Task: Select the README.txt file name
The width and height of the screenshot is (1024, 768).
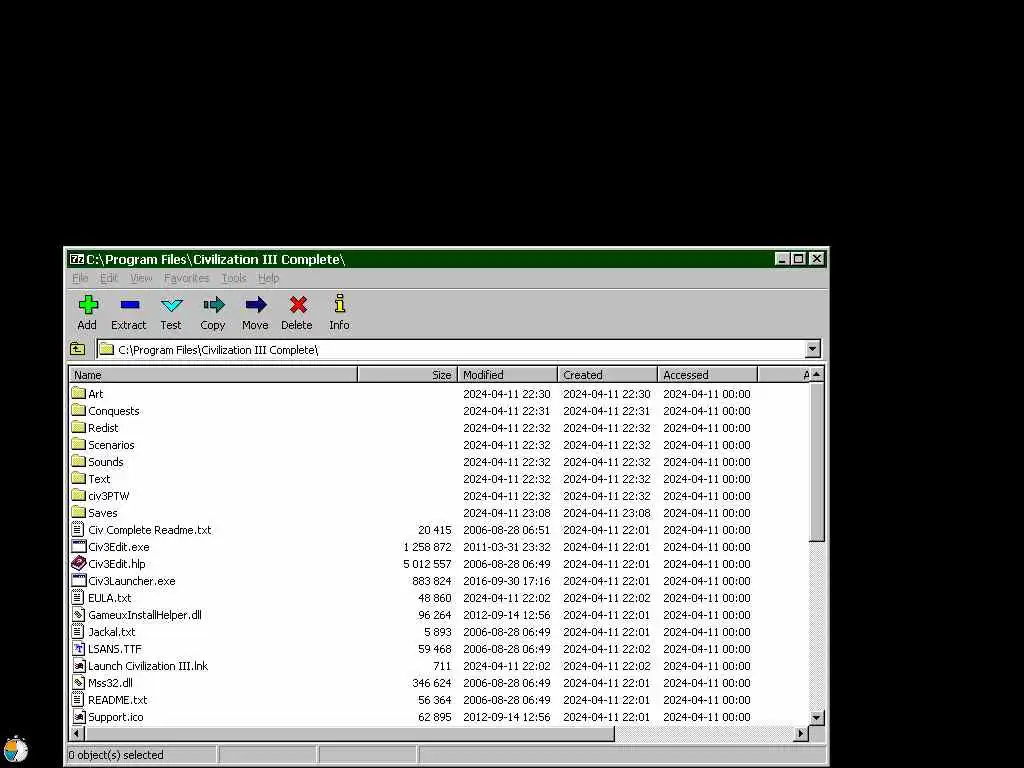Action: [118, 699]
